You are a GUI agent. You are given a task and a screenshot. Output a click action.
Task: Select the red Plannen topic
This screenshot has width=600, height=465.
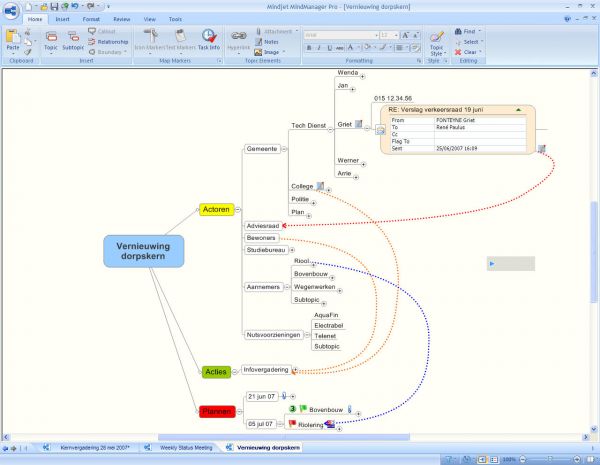(x=217, y=412)
